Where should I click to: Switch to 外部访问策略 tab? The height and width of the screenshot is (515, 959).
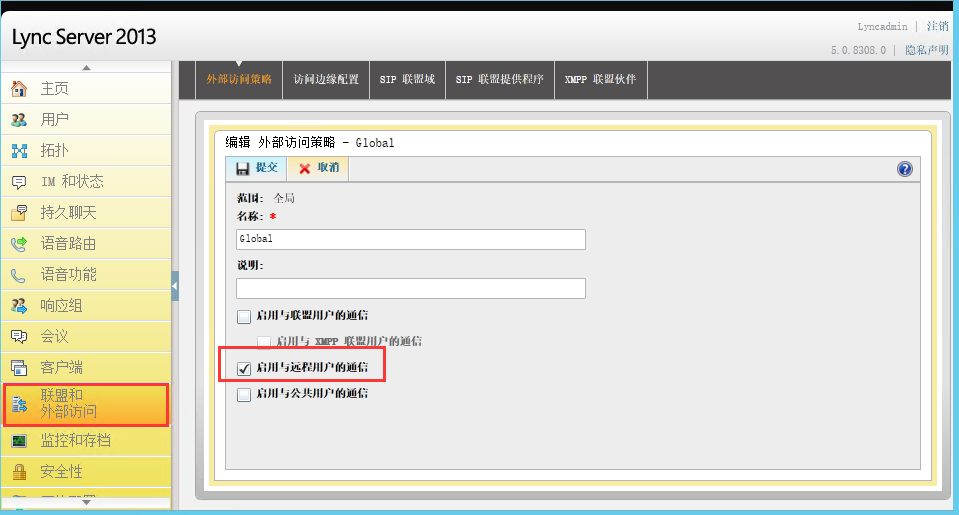[x=239, y=80]
